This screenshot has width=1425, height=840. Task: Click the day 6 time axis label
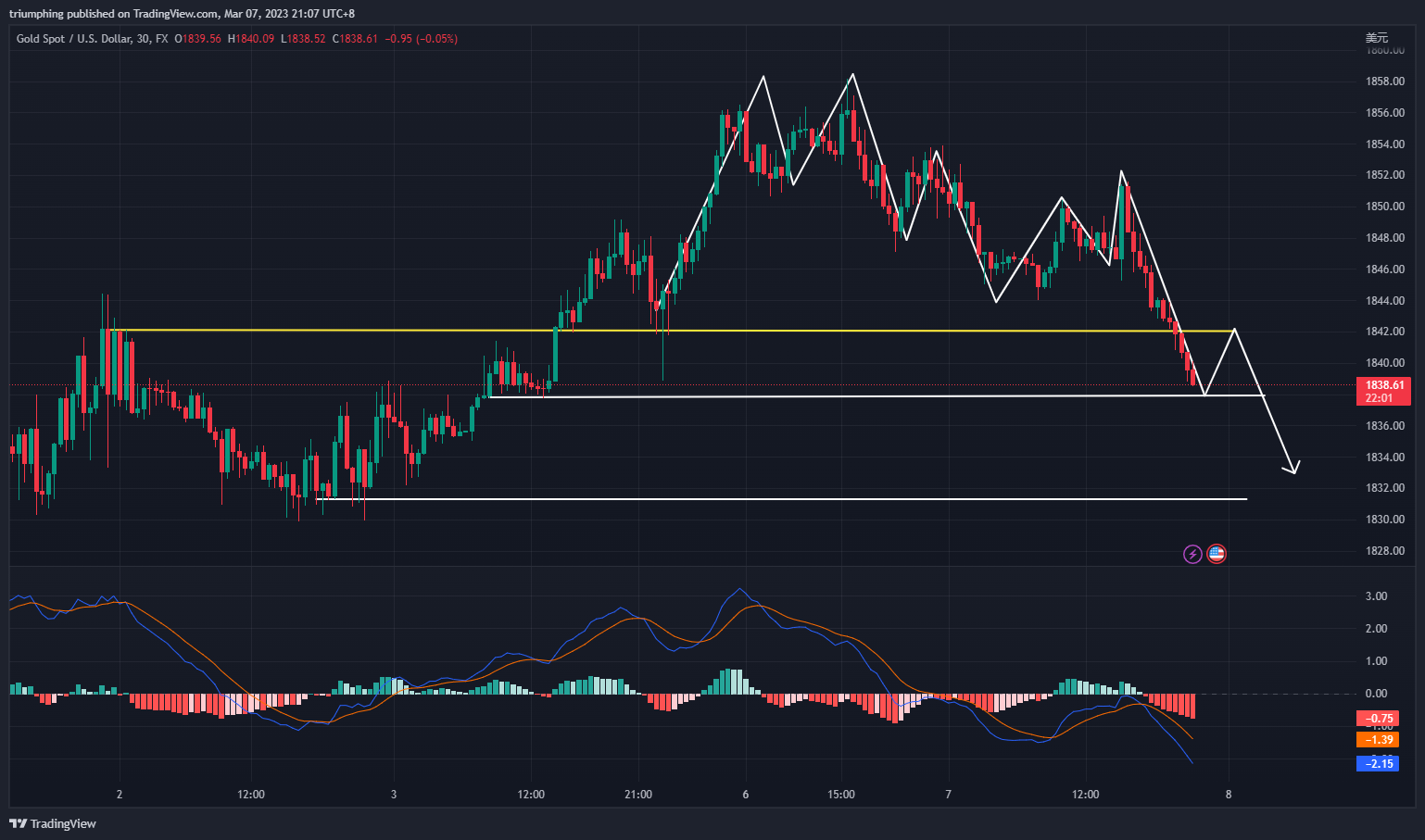pyautogui.click(x=746, y=795)
